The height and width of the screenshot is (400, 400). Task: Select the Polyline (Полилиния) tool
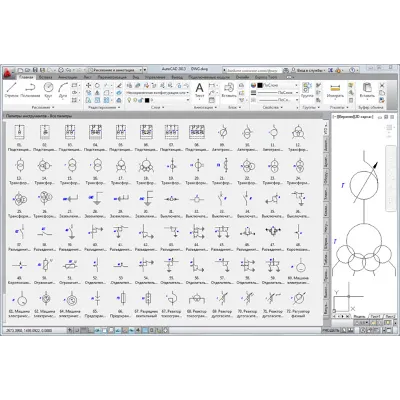point(30,90)
